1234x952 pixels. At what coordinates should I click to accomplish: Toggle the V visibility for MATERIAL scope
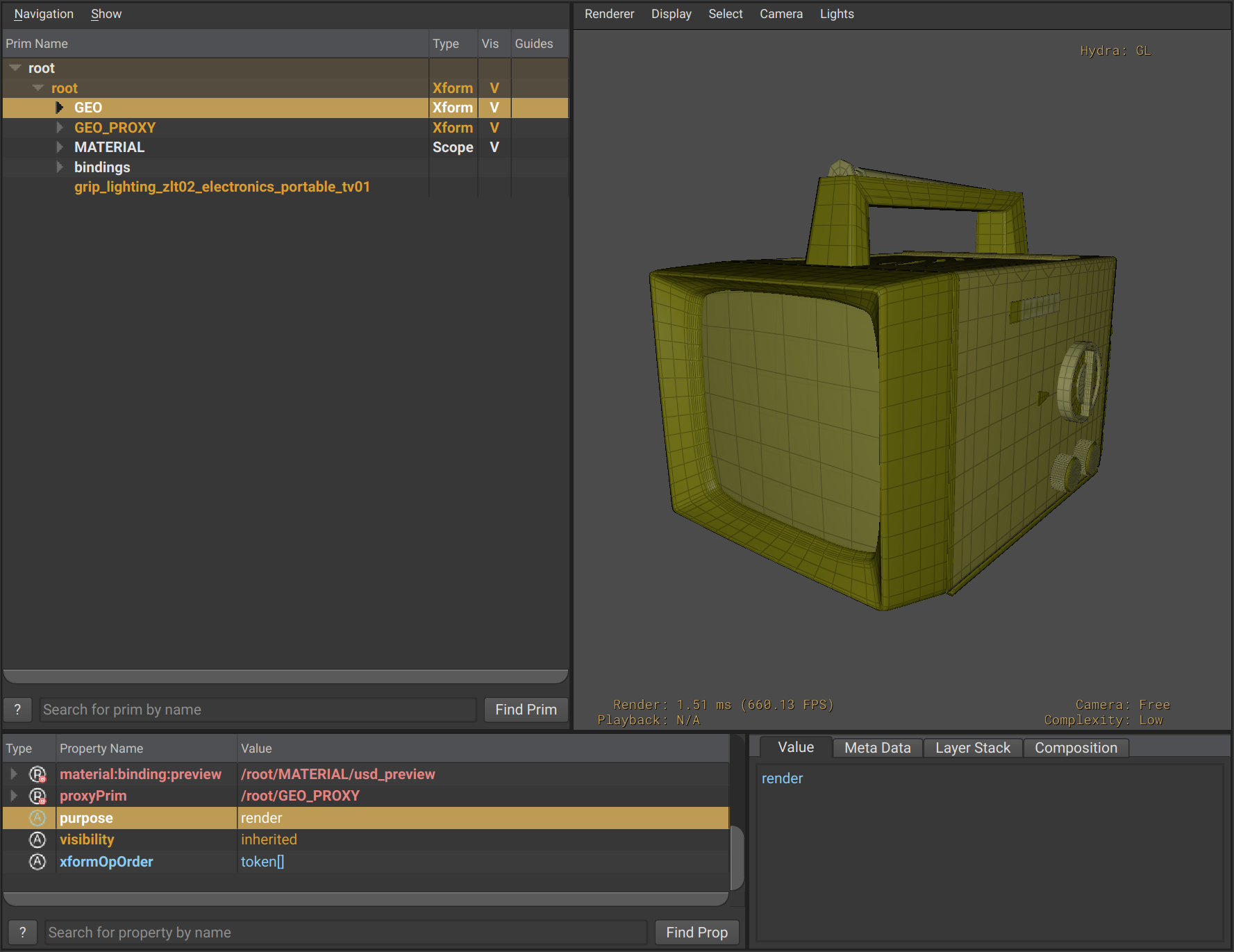tap(494, 147)
